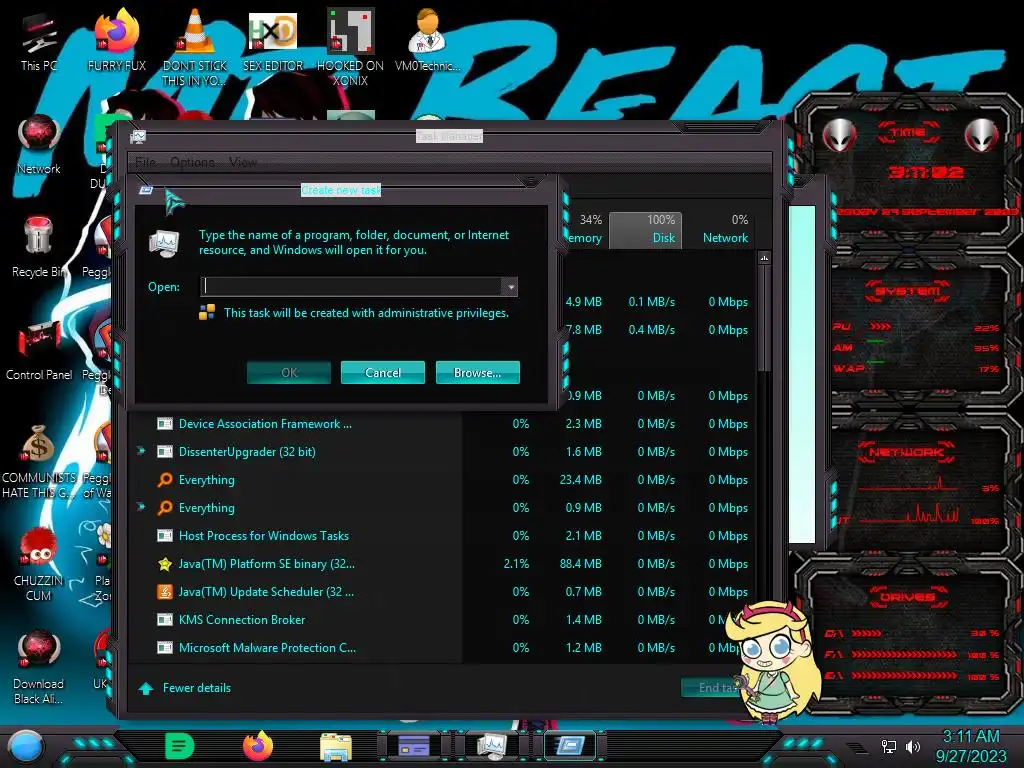Click the KMS Connection Broker process icon
Image resolution: width=1024 pixels, height=768 pixels.
click(x=165, y=620)
